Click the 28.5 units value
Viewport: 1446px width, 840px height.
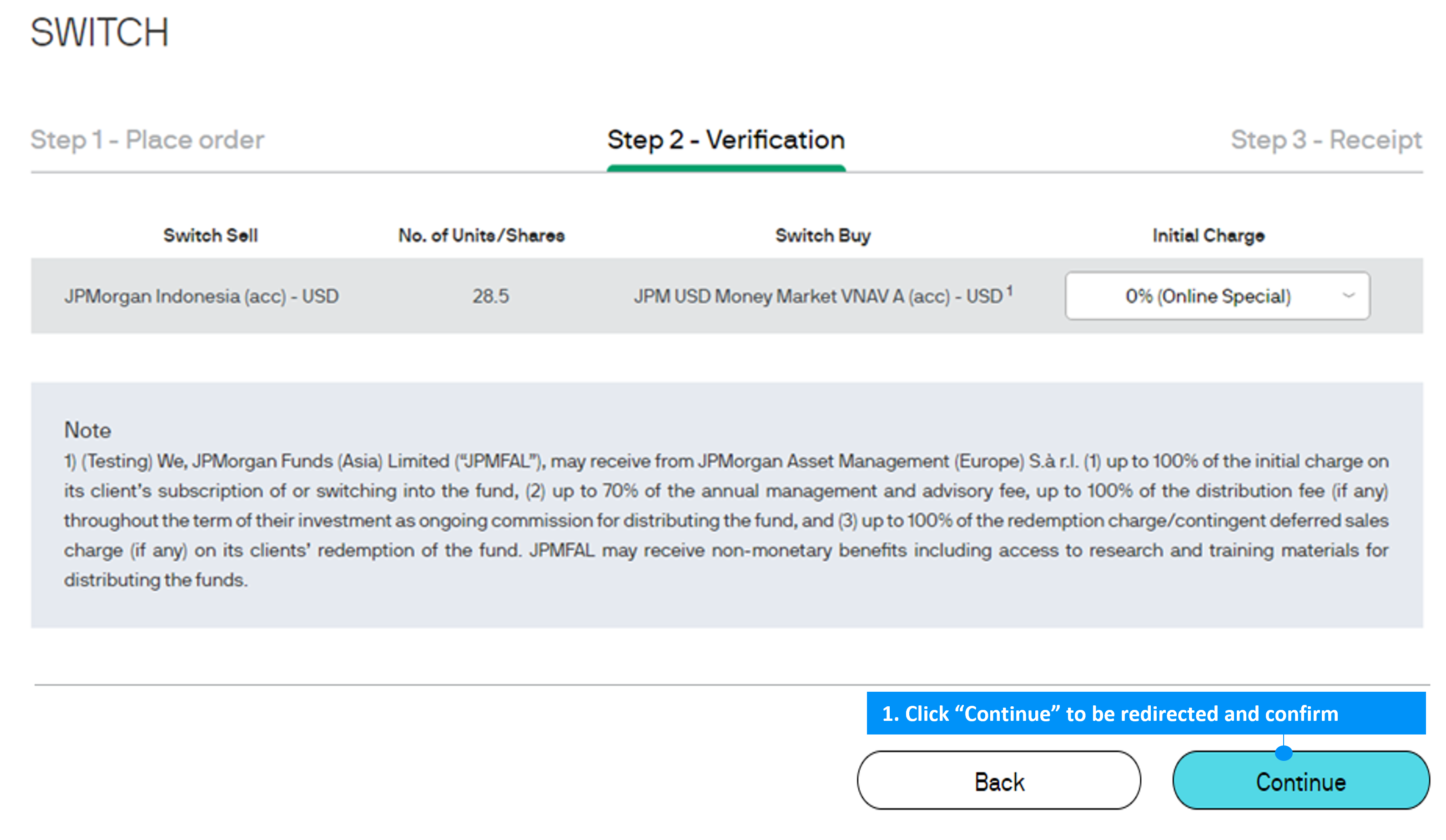pos(491,296)
